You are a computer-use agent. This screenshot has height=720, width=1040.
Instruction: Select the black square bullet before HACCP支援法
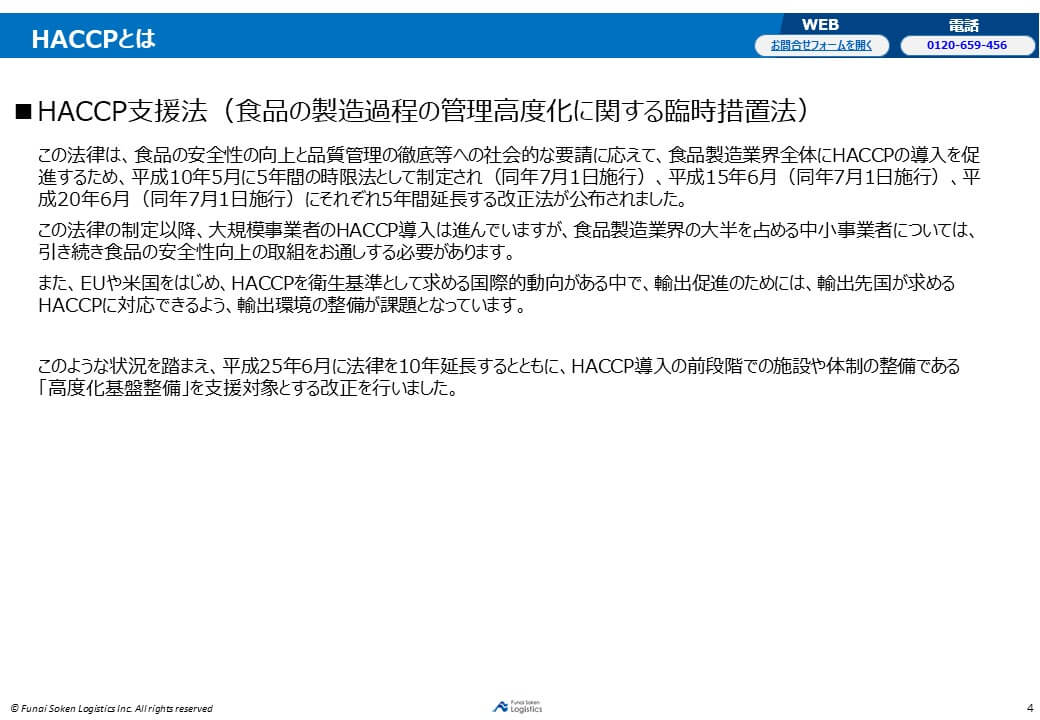25,112
